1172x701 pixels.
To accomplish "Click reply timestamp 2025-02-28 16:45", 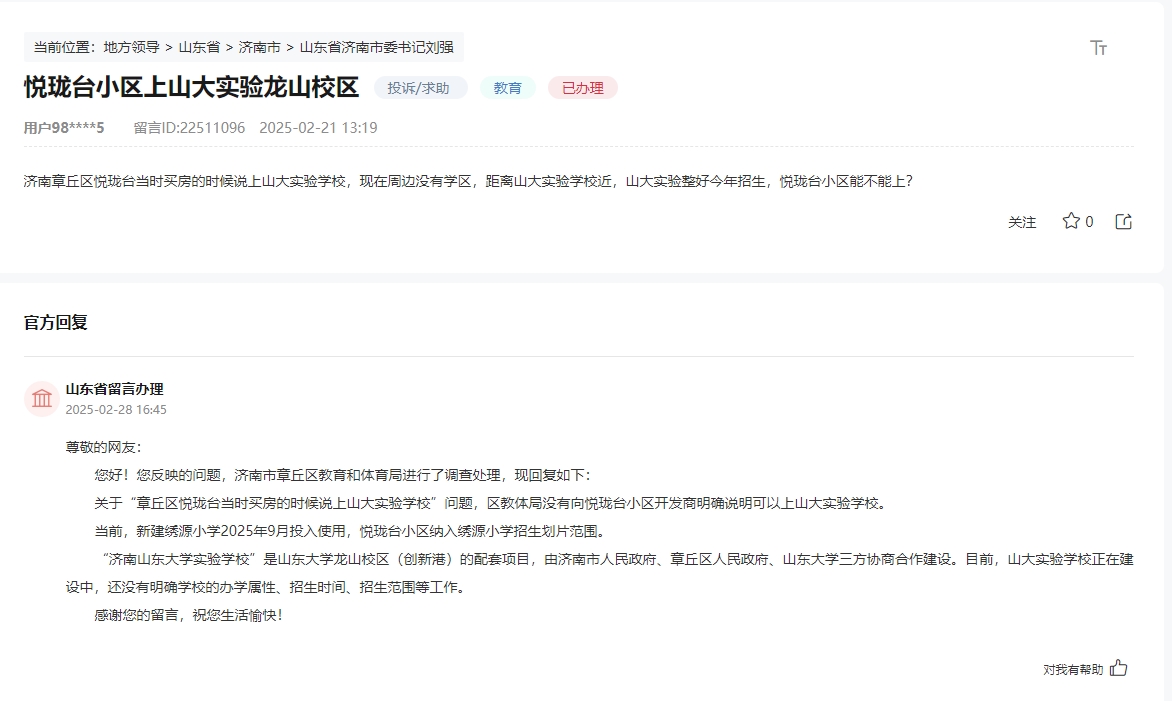I will (116, 410).
